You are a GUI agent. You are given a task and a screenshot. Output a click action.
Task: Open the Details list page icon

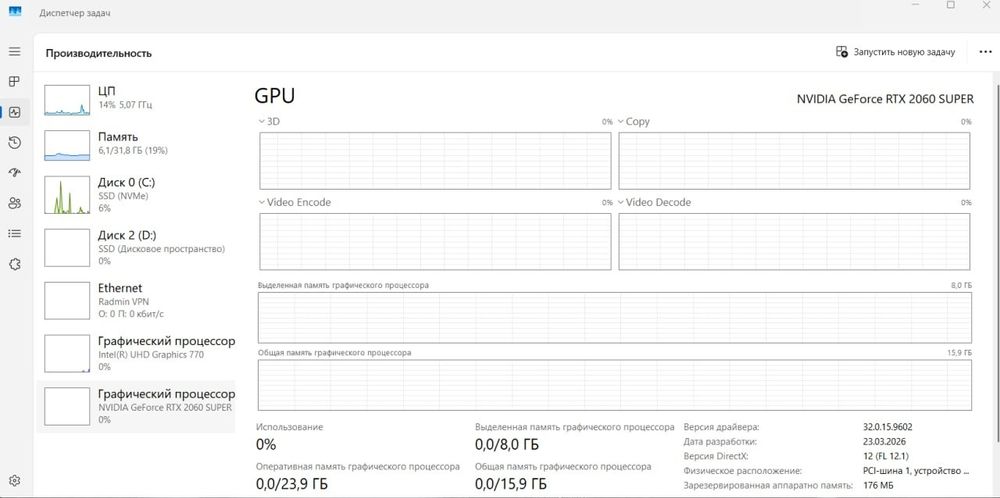coord(14,233)
